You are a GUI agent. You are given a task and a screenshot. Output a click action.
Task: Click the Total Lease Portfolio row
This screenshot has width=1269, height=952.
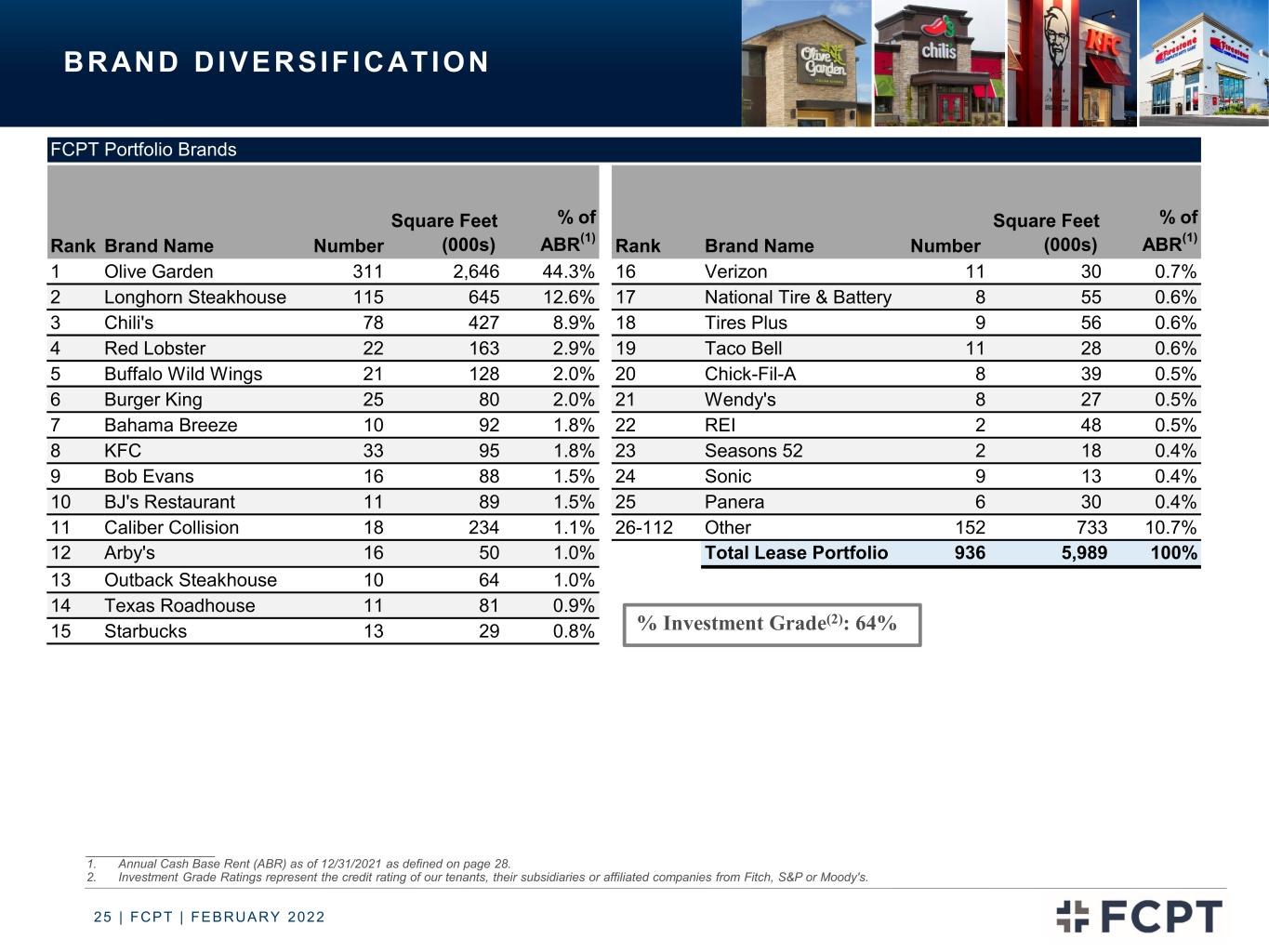[x=951, y=553]
